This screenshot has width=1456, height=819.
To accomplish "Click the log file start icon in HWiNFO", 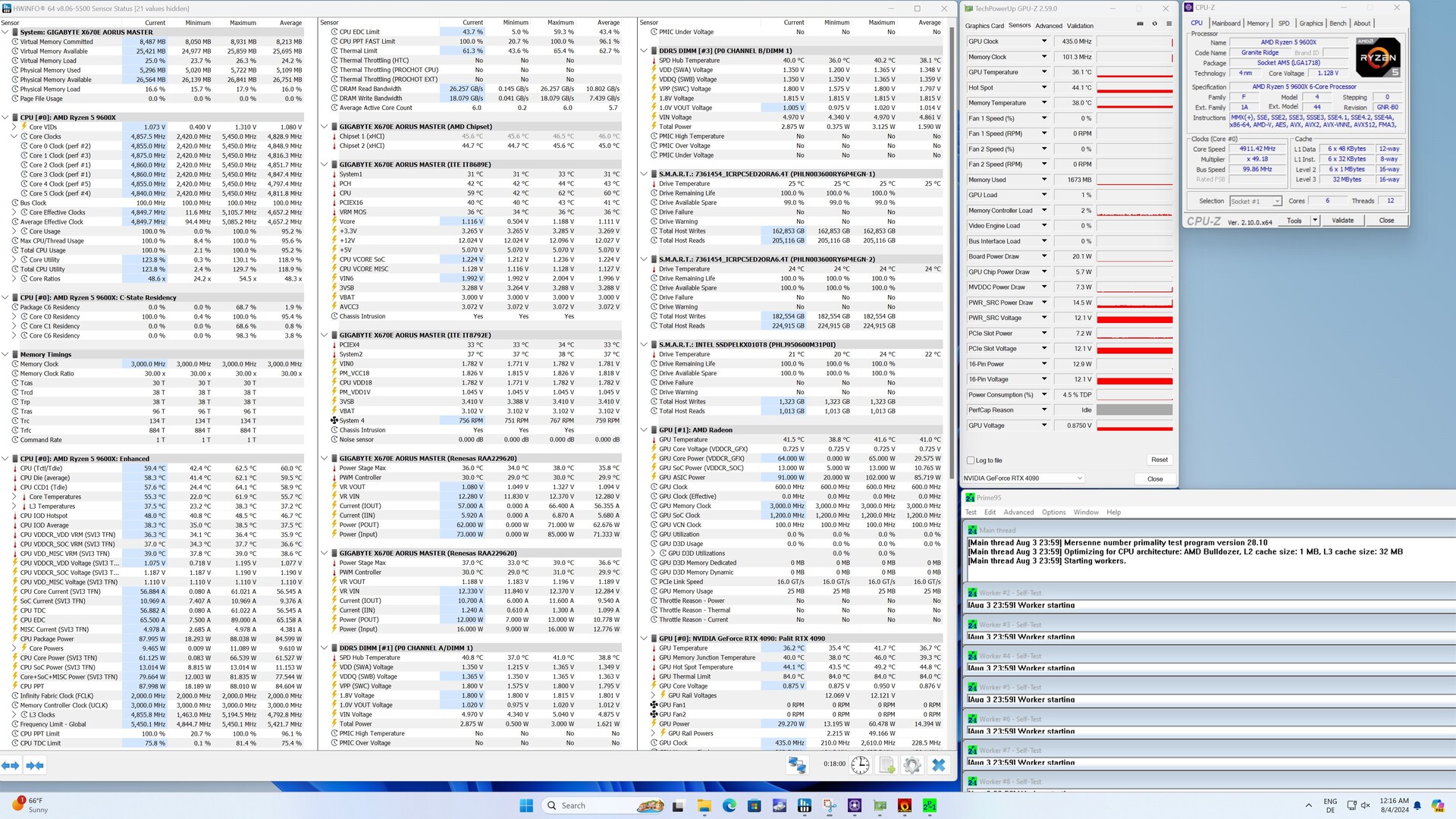I will (886, 764).
